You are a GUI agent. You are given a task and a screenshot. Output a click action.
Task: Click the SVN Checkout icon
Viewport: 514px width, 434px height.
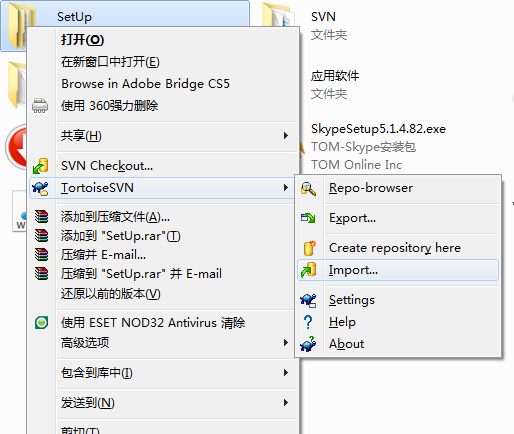click(x=41, y=166)
